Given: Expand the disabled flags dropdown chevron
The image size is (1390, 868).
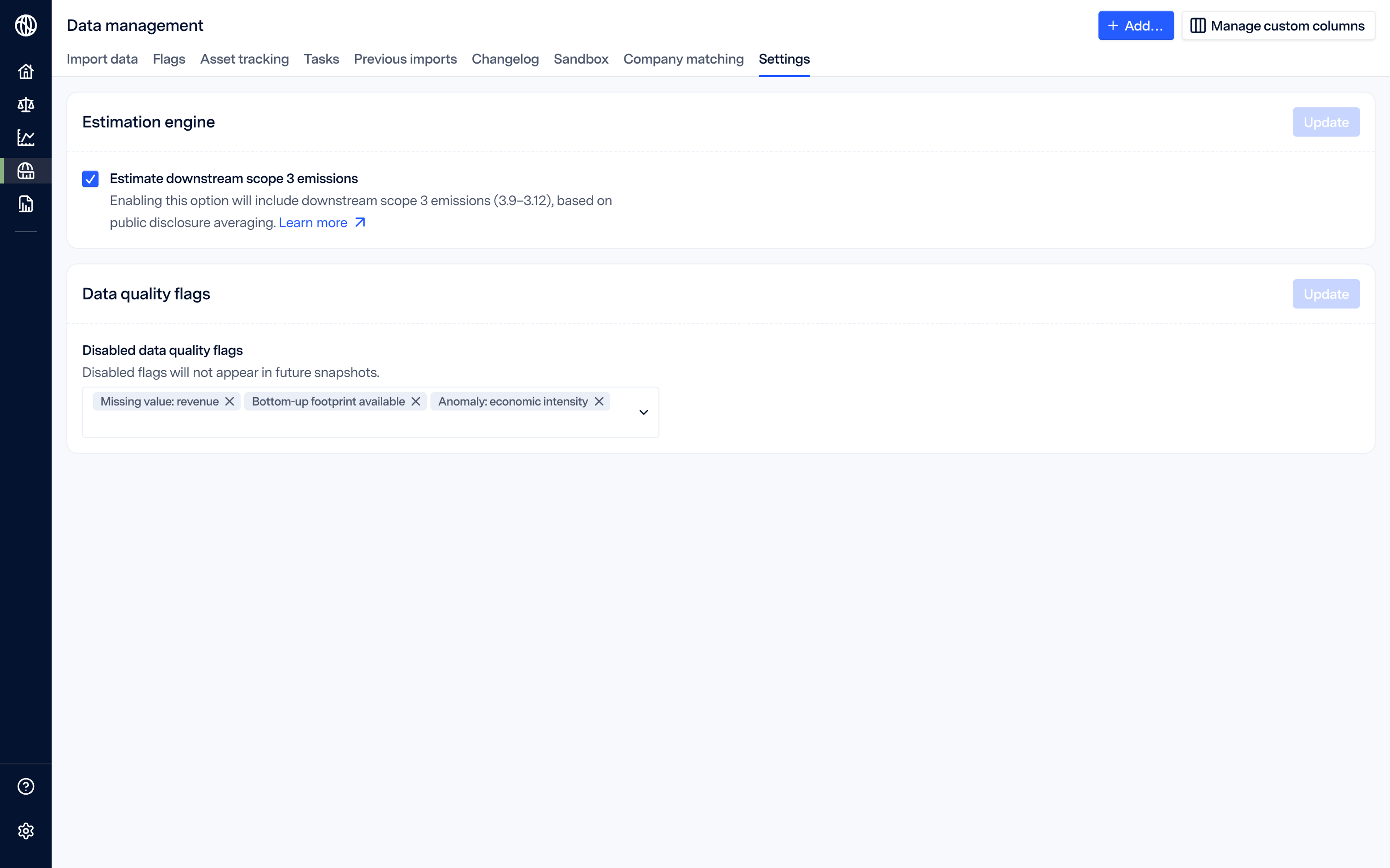Looking at the screenshot, I should pos(644,412).
